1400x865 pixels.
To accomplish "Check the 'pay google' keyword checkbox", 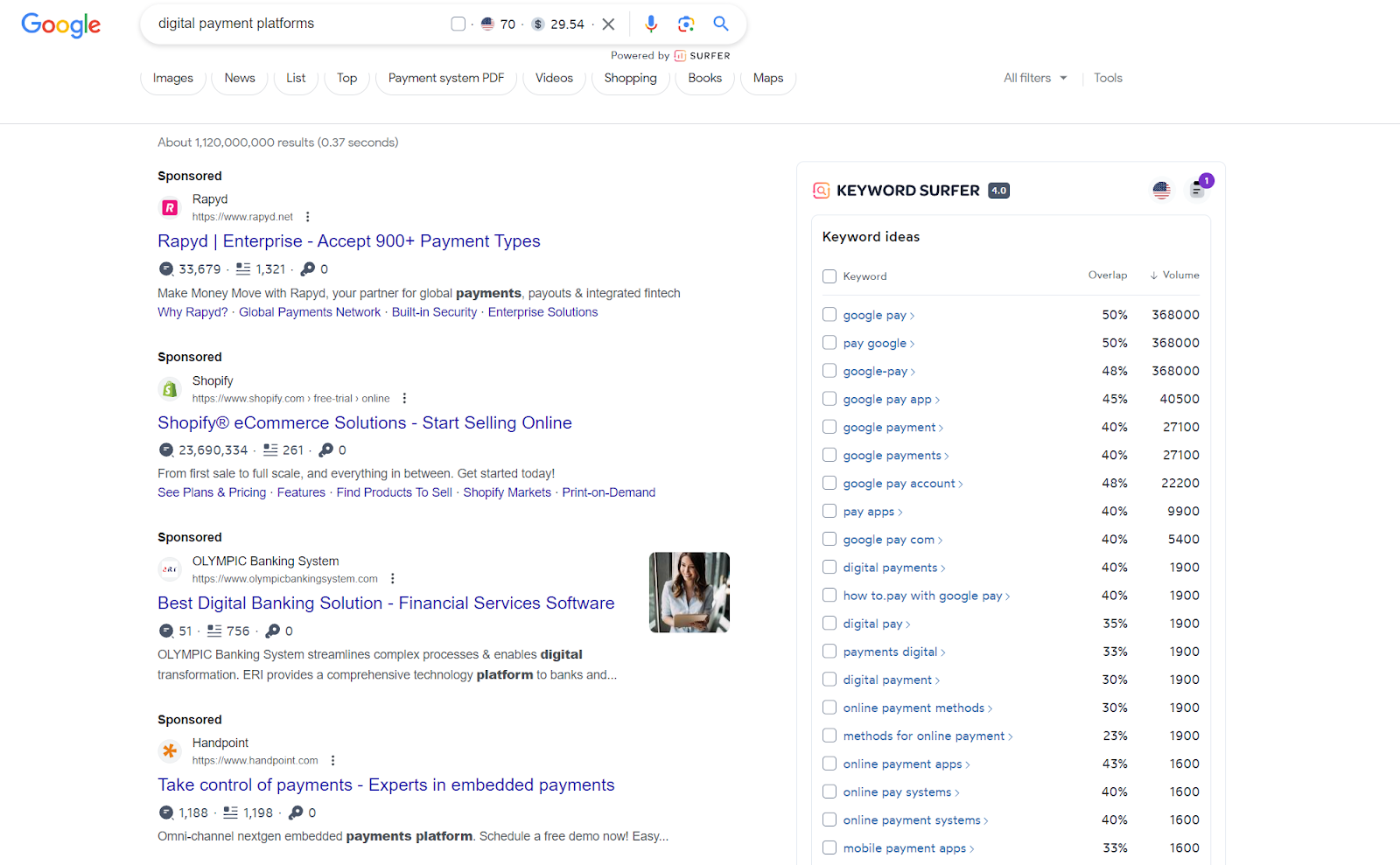I will (829, 343).
